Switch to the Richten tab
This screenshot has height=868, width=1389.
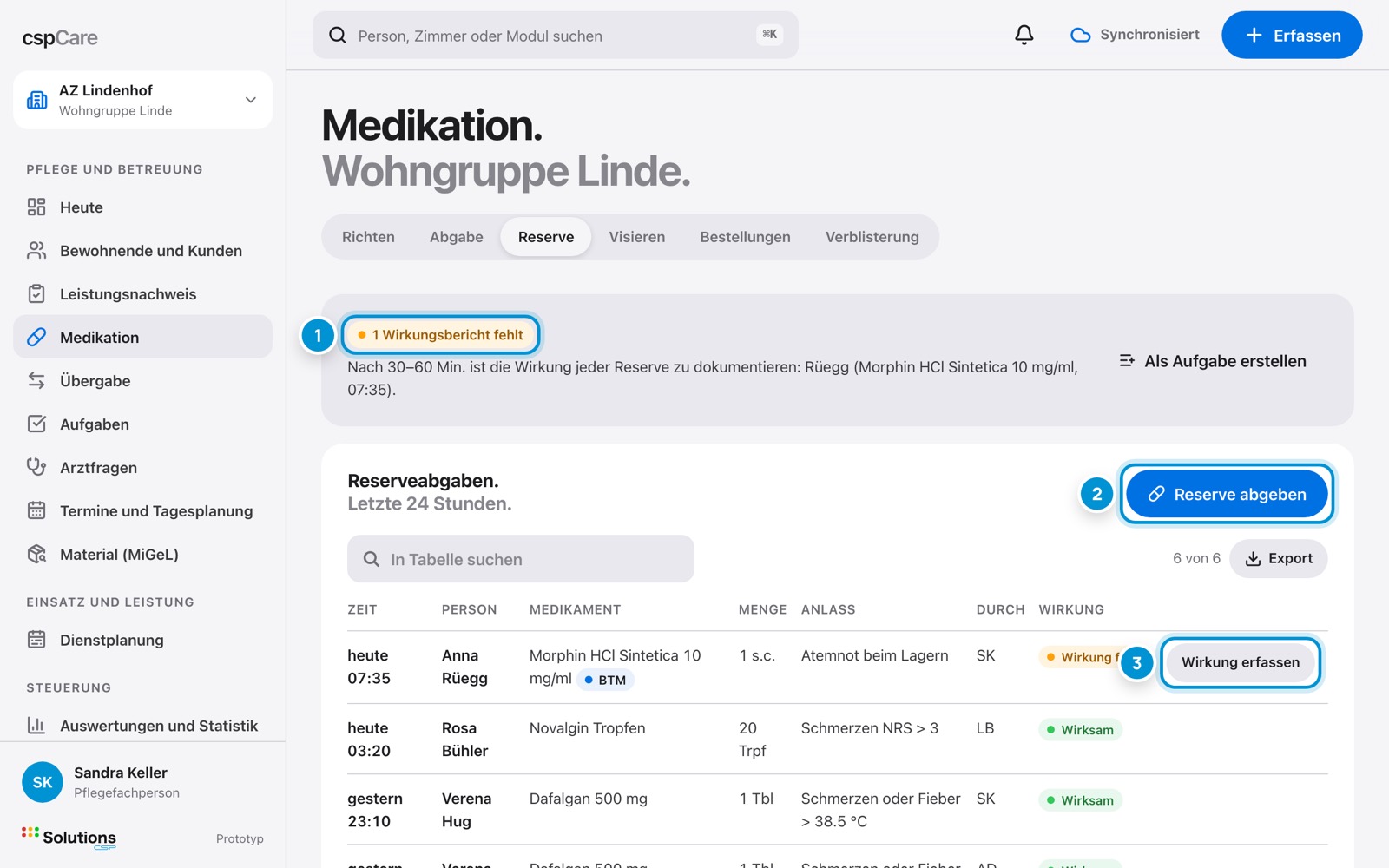(x=368, y=237)
